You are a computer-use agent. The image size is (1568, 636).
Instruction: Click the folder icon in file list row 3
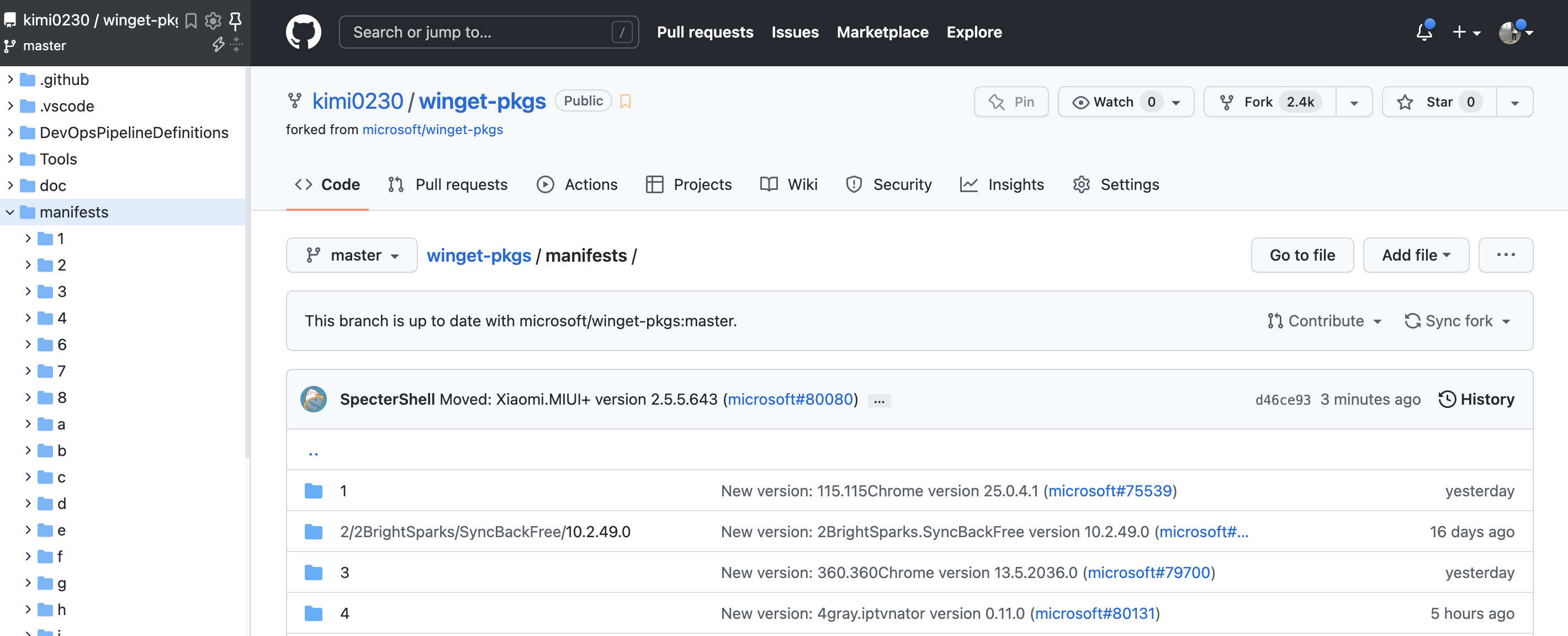click(x=314, y=572)
